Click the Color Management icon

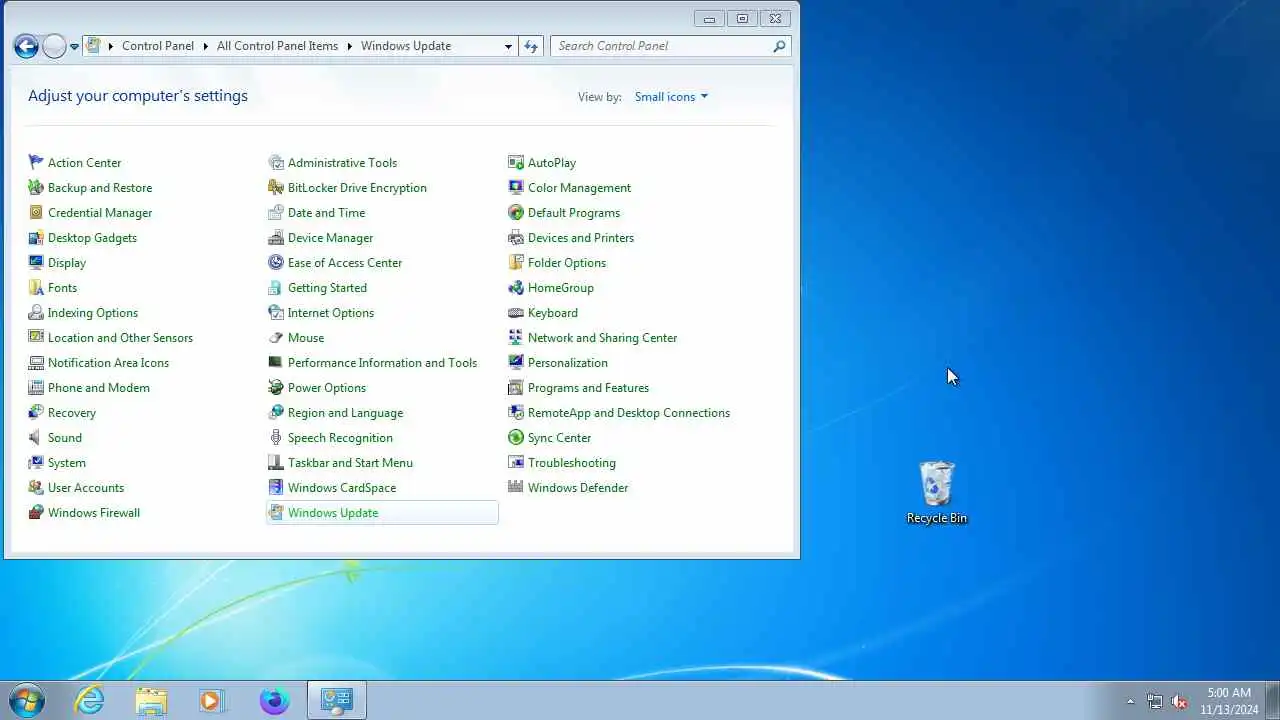pos(516,187)
